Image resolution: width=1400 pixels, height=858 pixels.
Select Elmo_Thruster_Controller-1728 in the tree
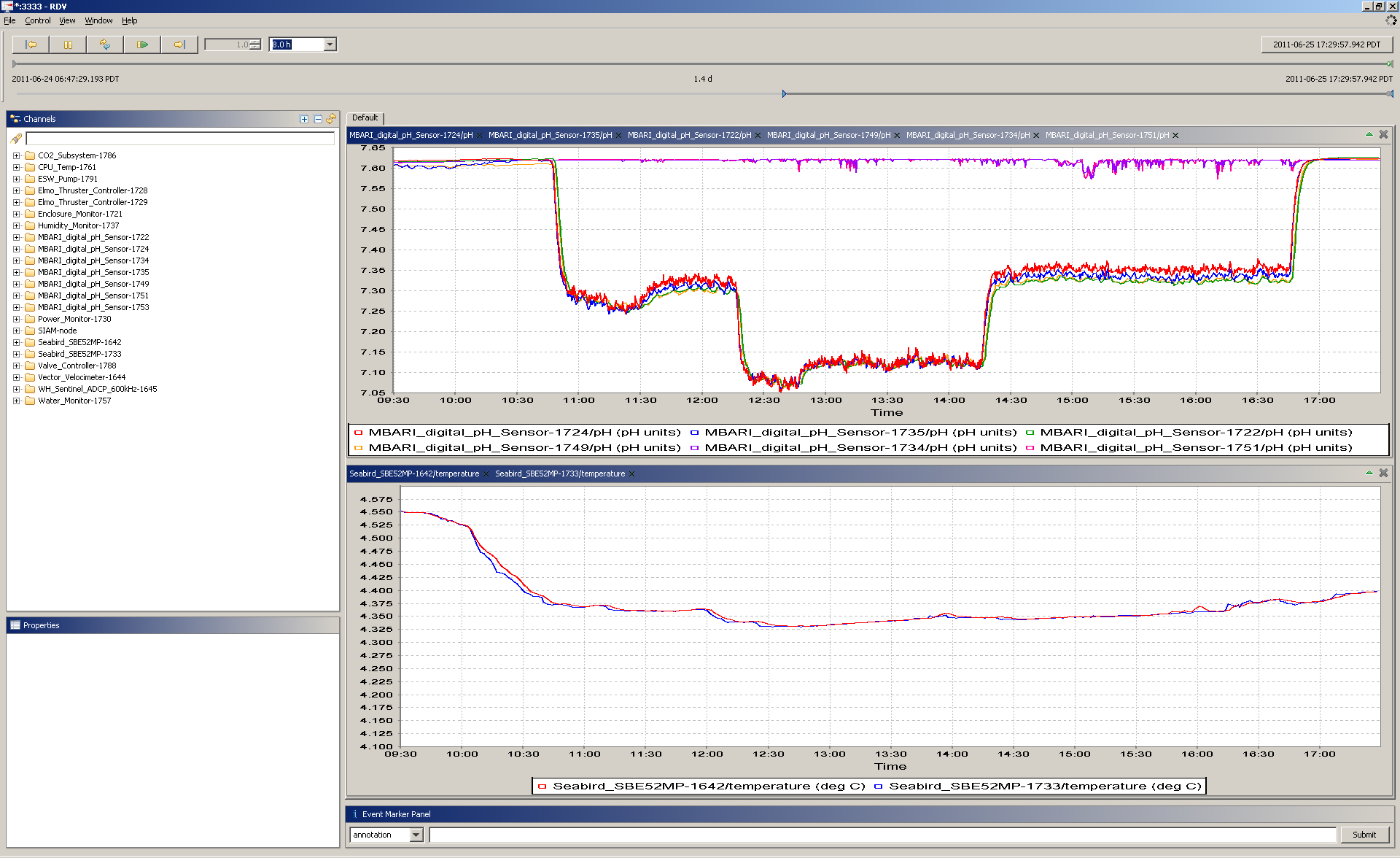pos(93,190)
